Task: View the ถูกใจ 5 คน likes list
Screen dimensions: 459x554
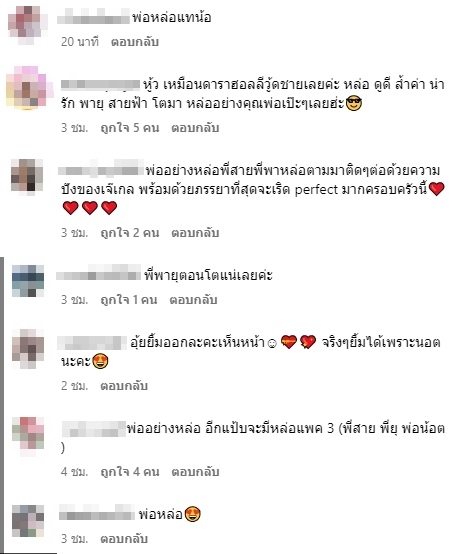Action: 130,128
